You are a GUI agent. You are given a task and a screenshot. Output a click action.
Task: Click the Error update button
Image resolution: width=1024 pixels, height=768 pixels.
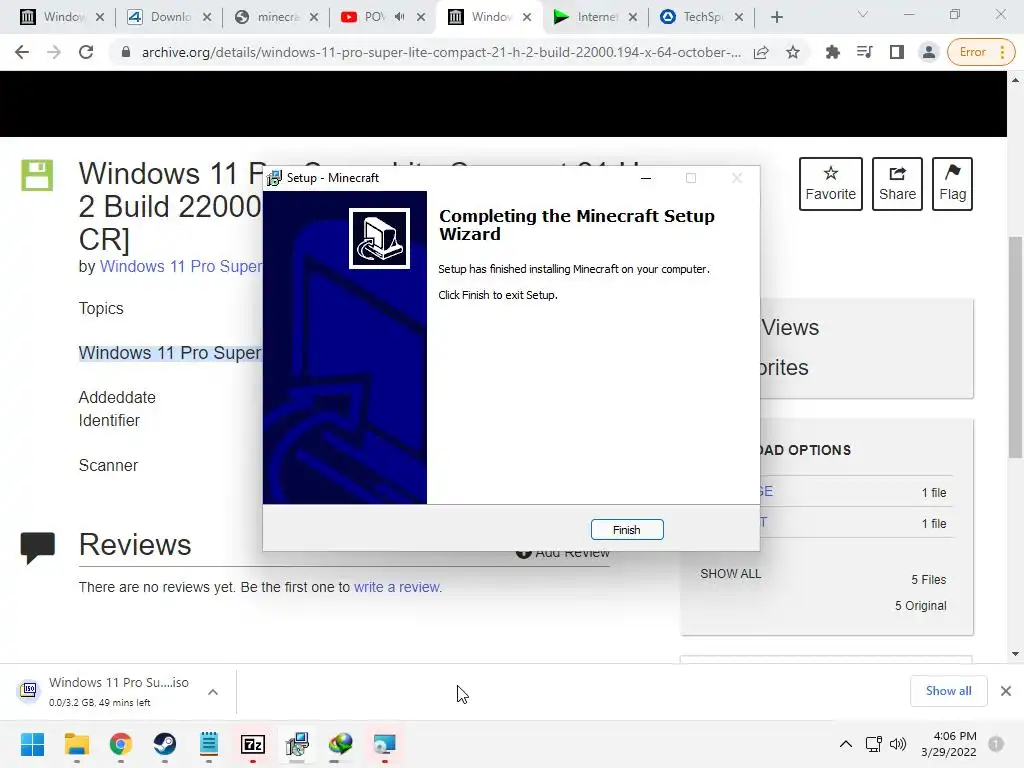click(x=980, y=52)
